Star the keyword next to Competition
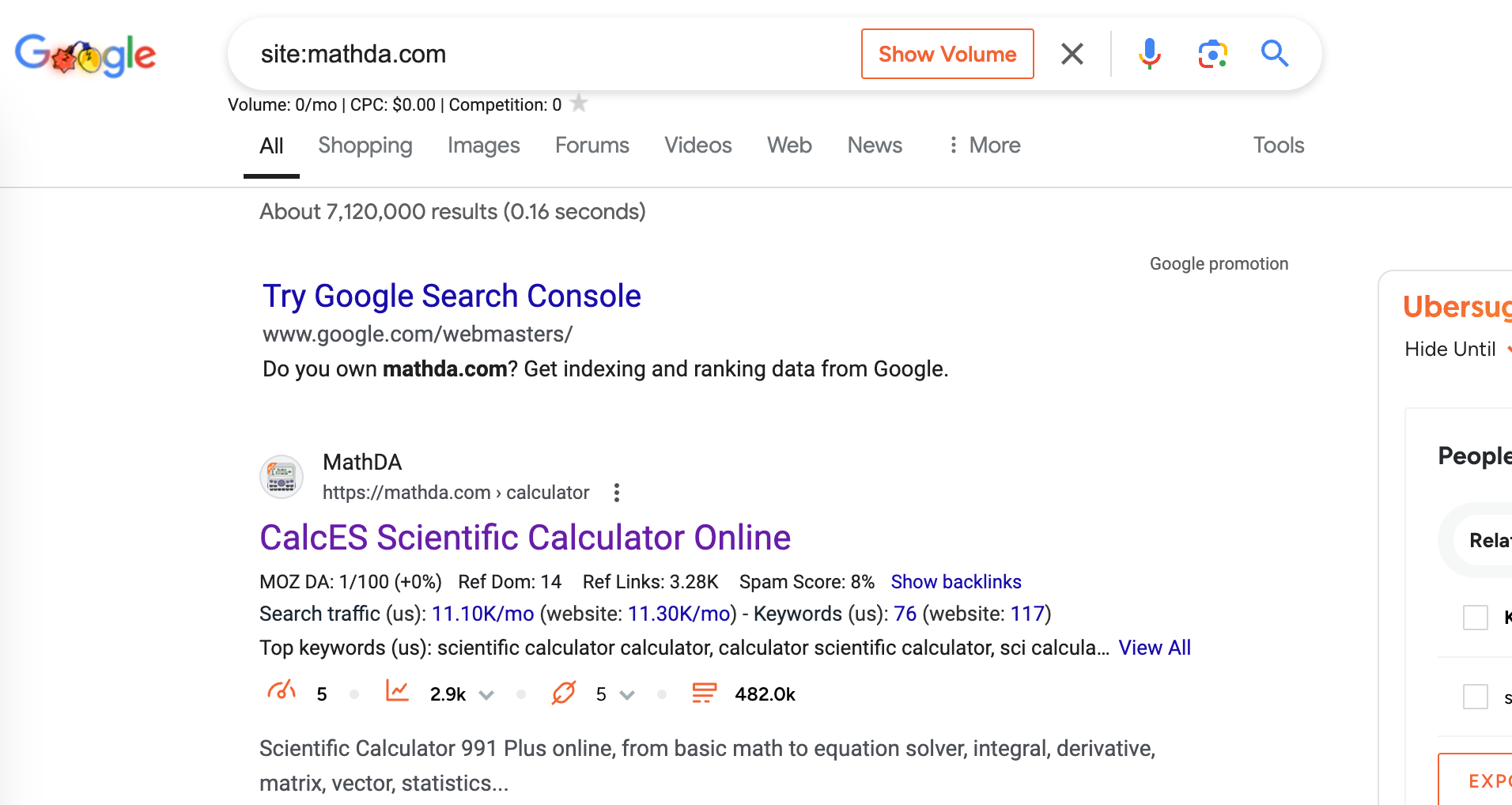This screenshot has height=805, width=1512. click(x=579, y=103)
